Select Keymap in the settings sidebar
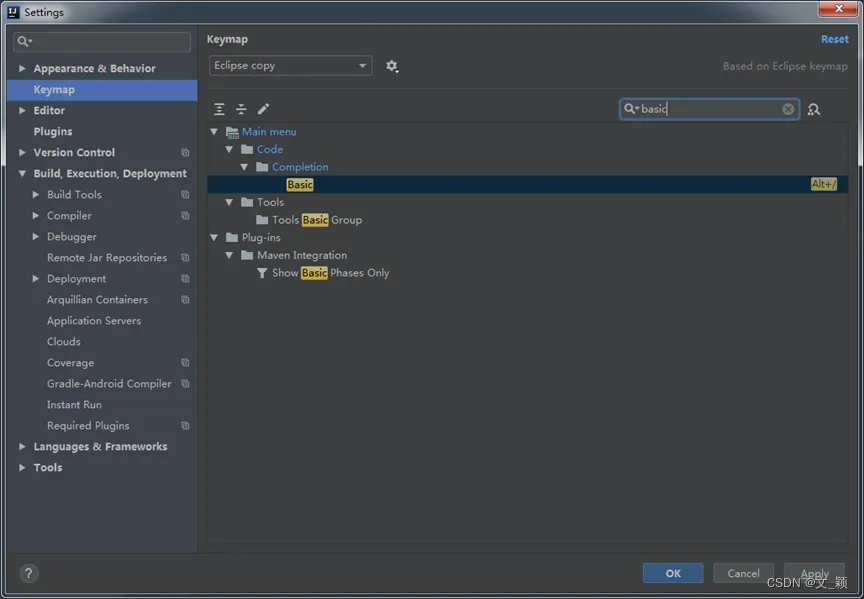The height and width of the screenshot is (599, 864). click(x=54, y=90)
